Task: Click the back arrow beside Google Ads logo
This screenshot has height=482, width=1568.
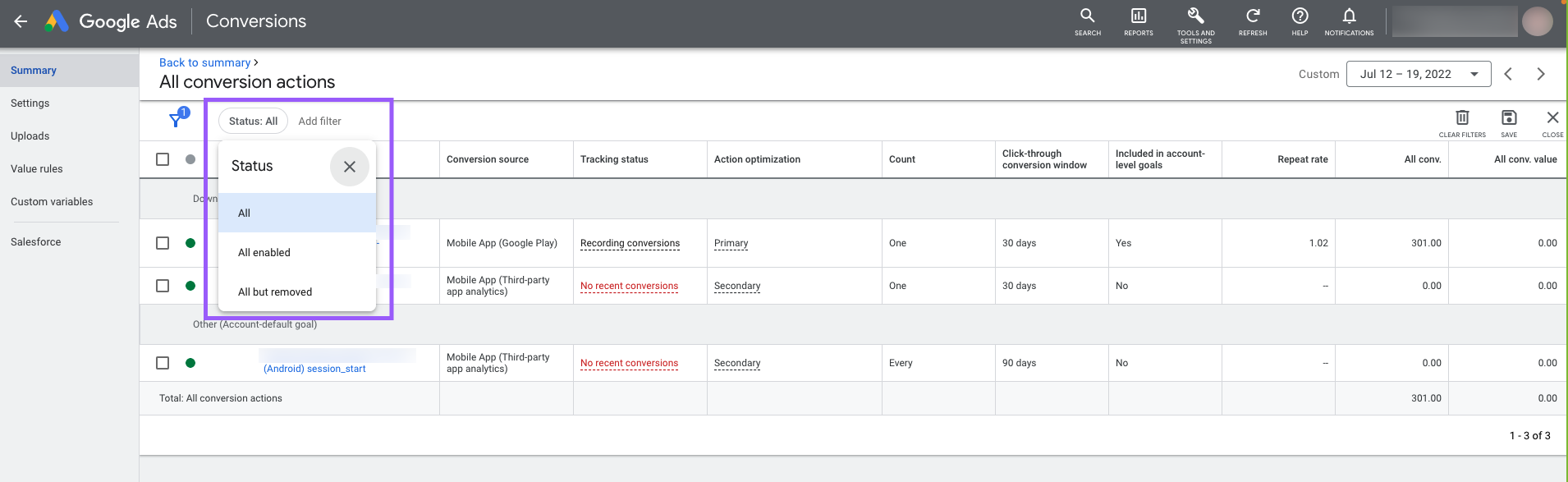Action: click(x=21, y=22)
